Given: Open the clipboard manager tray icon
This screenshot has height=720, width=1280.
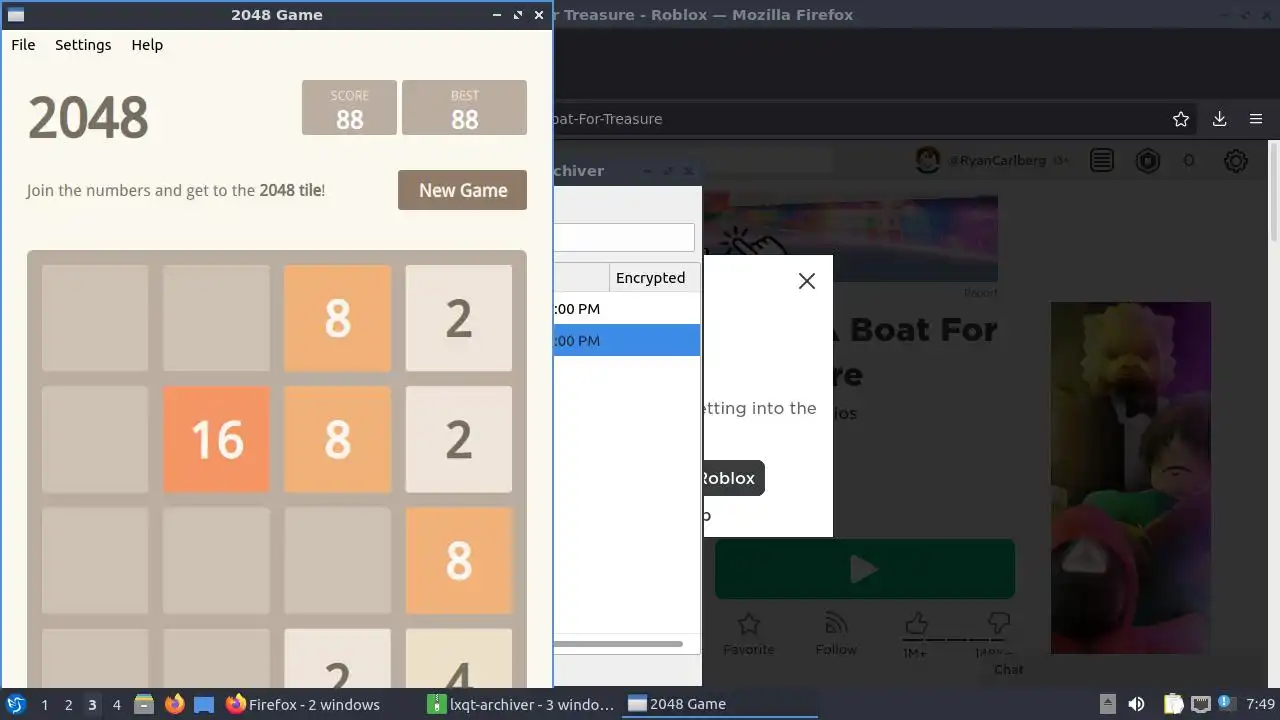Looking at the screenshot, I should click(1173, 704).
